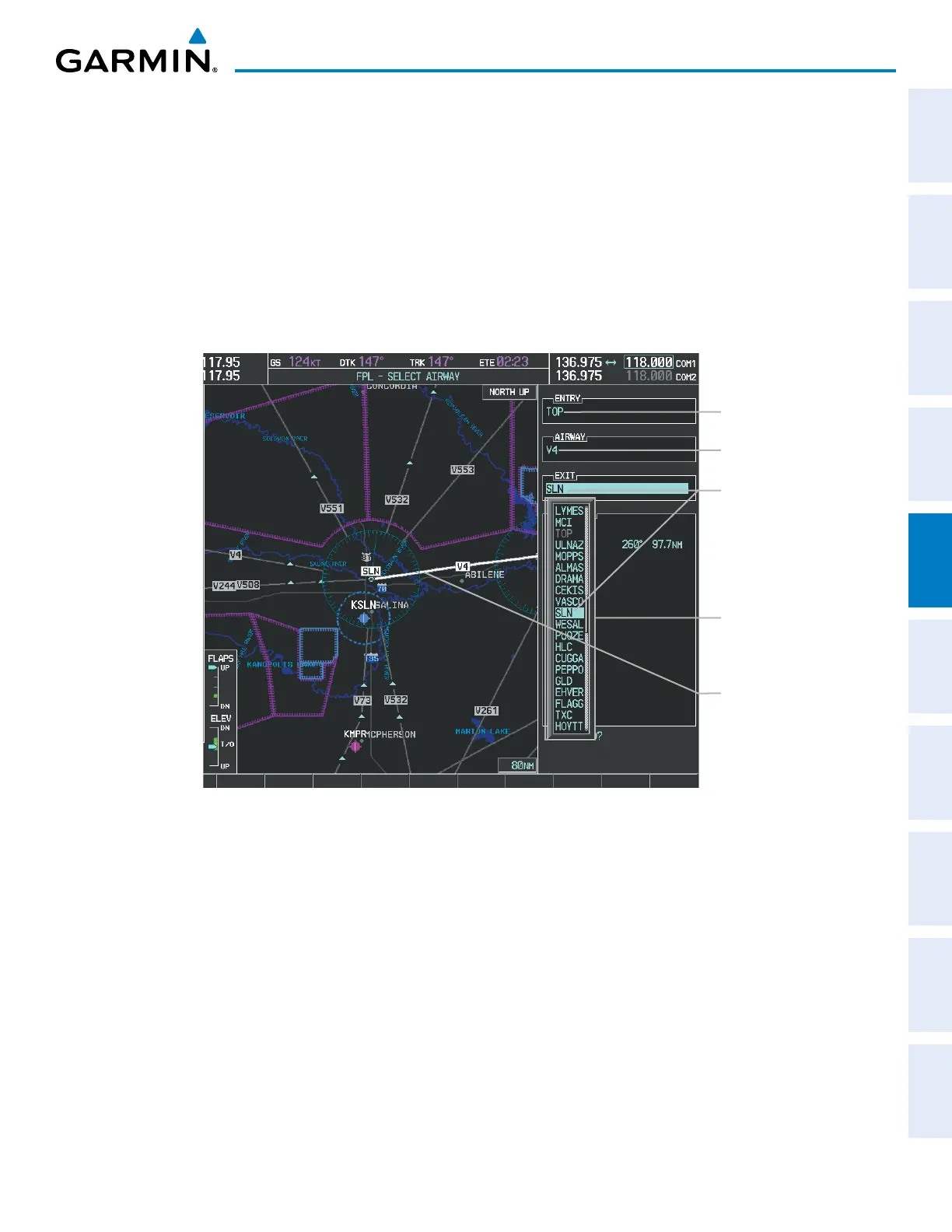Choose LYMES in the exit waypoint list
The image size is (952, 1232).
pos(569,511)
